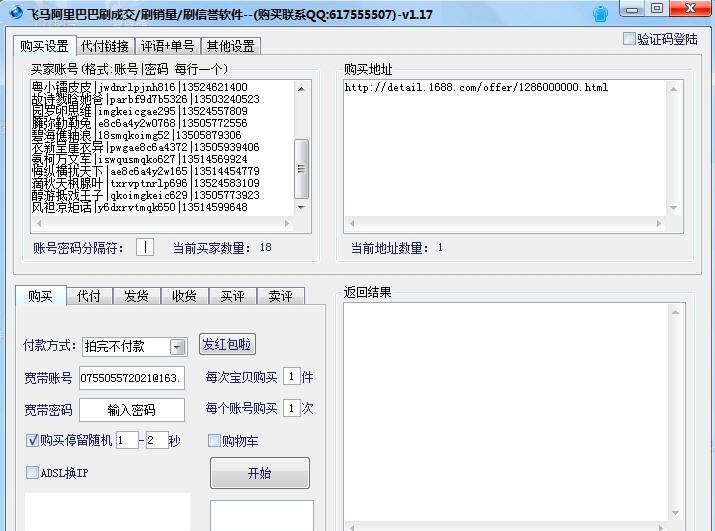Click buyer list scroll up arrow
715x531 pixels.
[301, 88]
